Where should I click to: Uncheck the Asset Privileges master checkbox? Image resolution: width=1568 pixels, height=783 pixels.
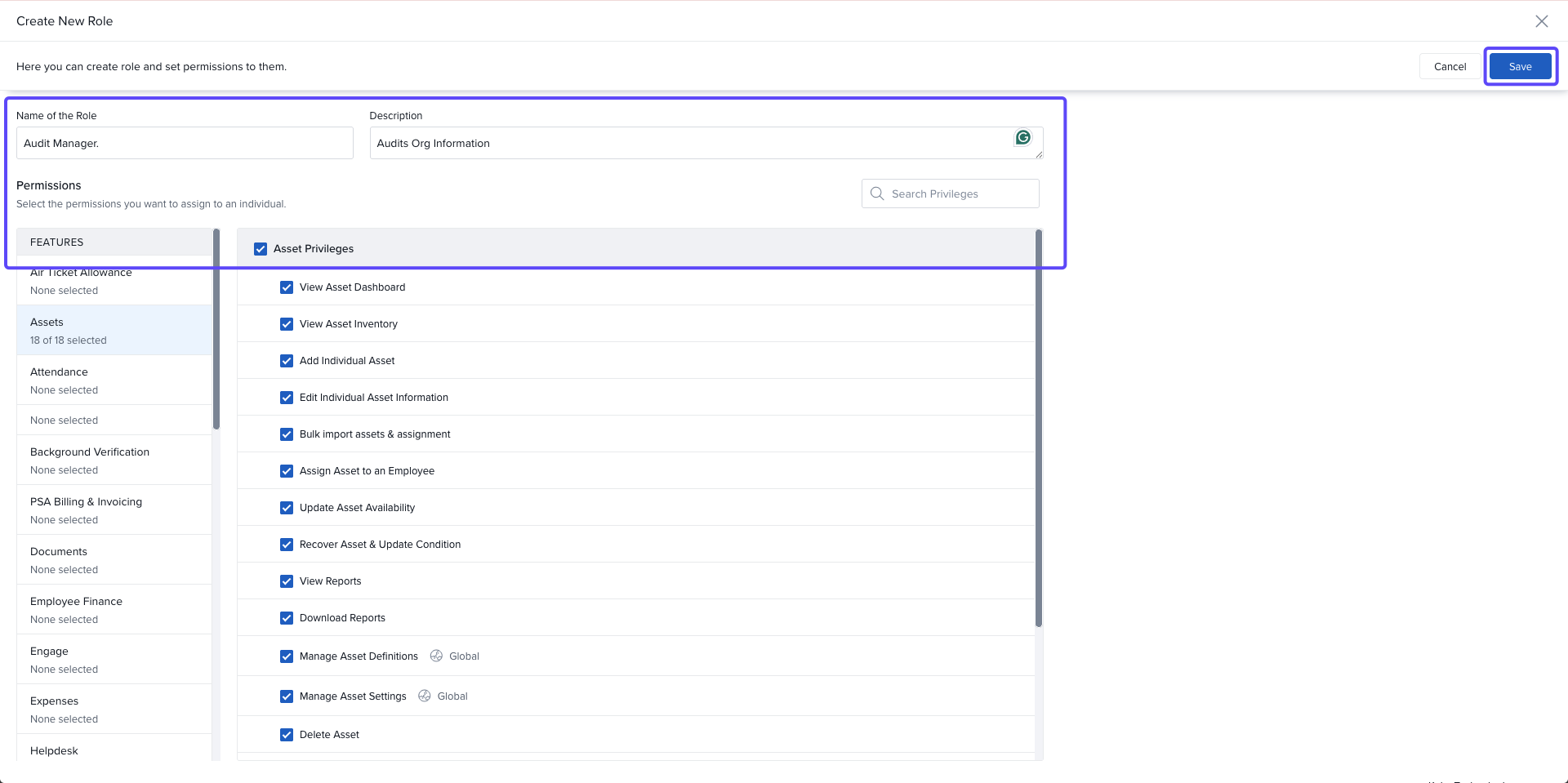(261, 249)
